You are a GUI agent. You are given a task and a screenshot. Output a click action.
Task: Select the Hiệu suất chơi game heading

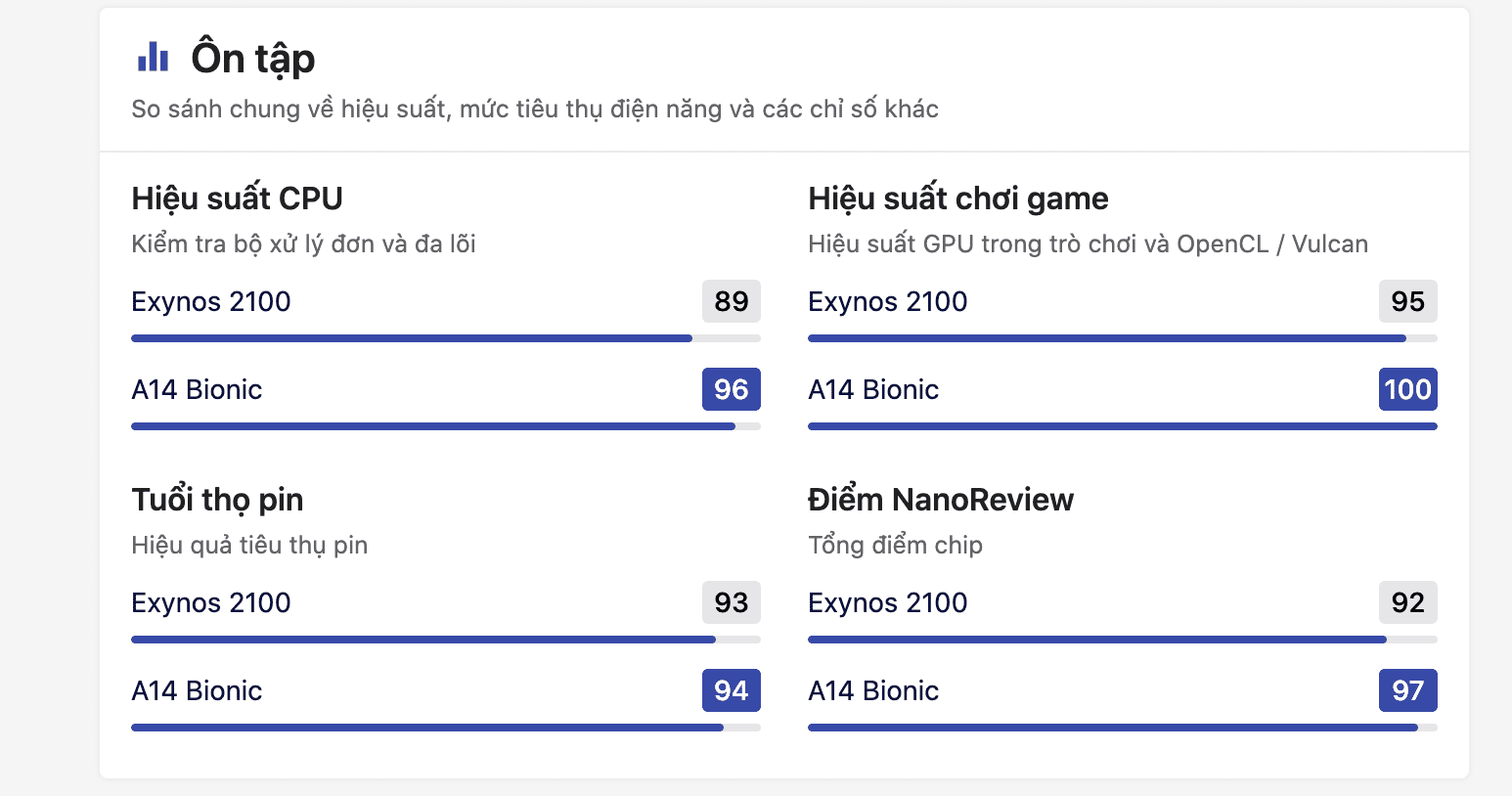click(x=957, y=199)
